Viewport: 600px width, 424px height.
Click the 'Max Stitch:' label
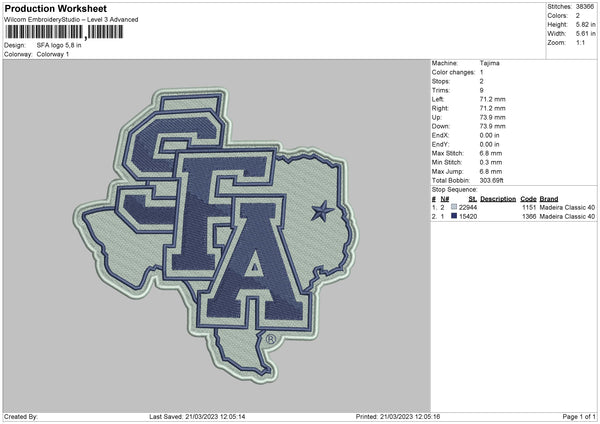[x=447, y=153]
